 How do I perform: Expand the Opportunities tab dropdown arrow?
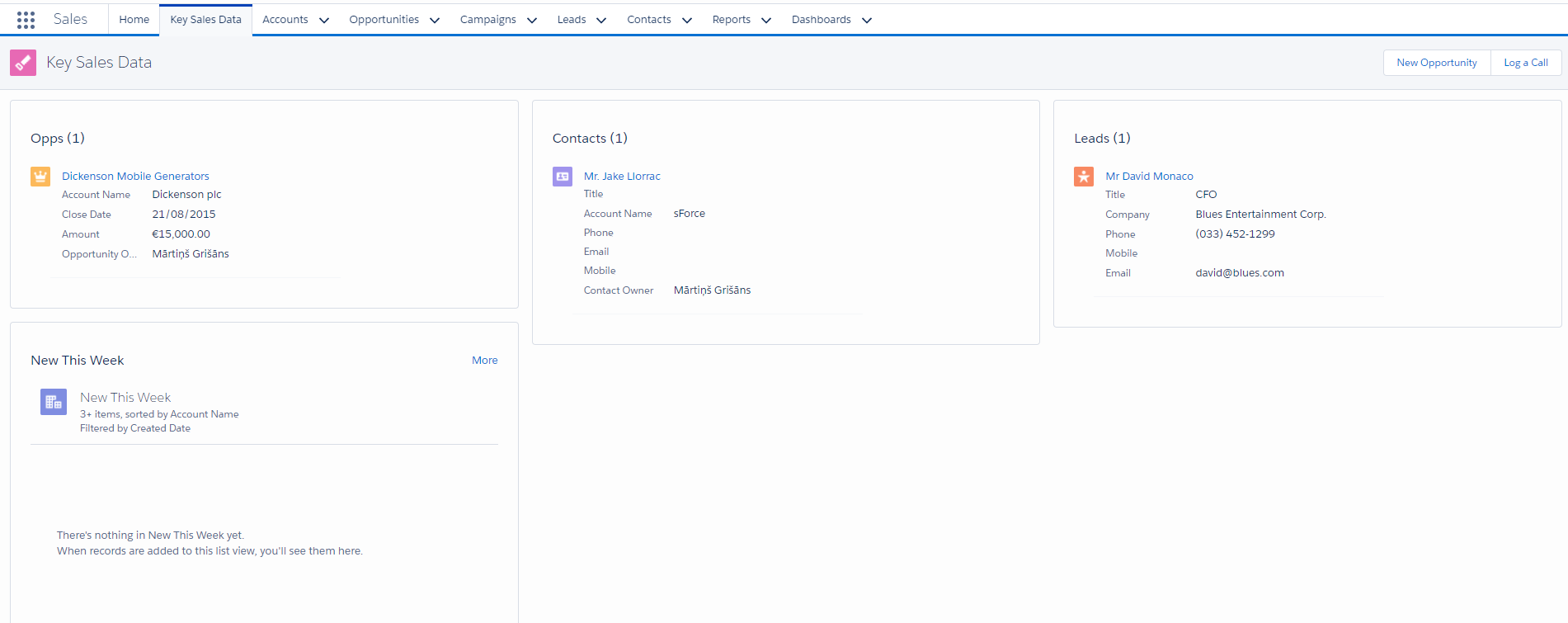pos(435,21)
